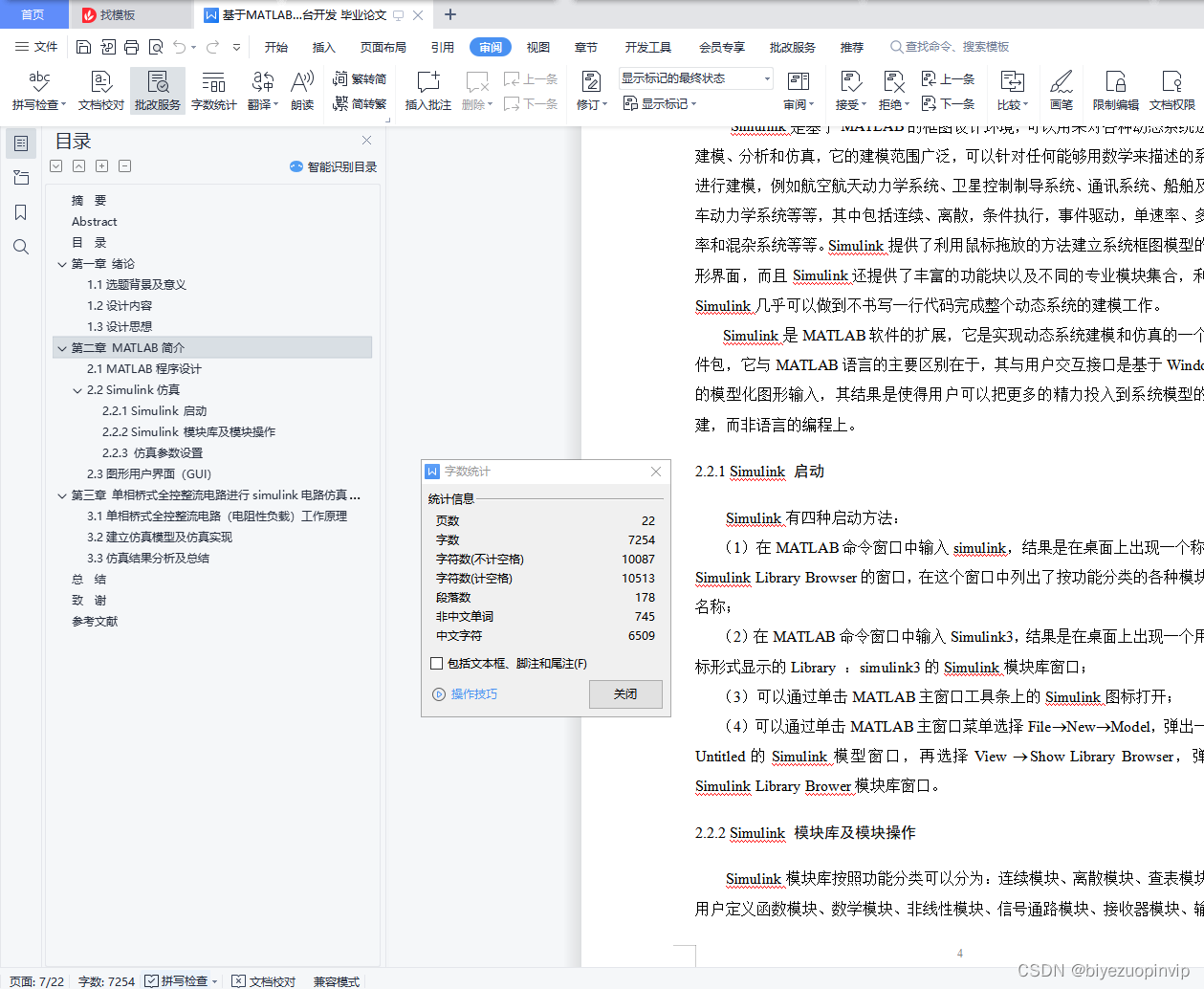Open the 字数统计 word count tool
Viewport: 1204px width, 989px height.
click(x=213, y=91)
